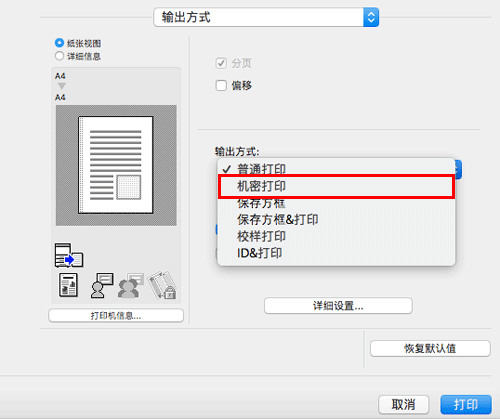Viewport: 500px width, 419px height.
Task: Select the 详细信息 radio button
Action: tap(59, 56)
